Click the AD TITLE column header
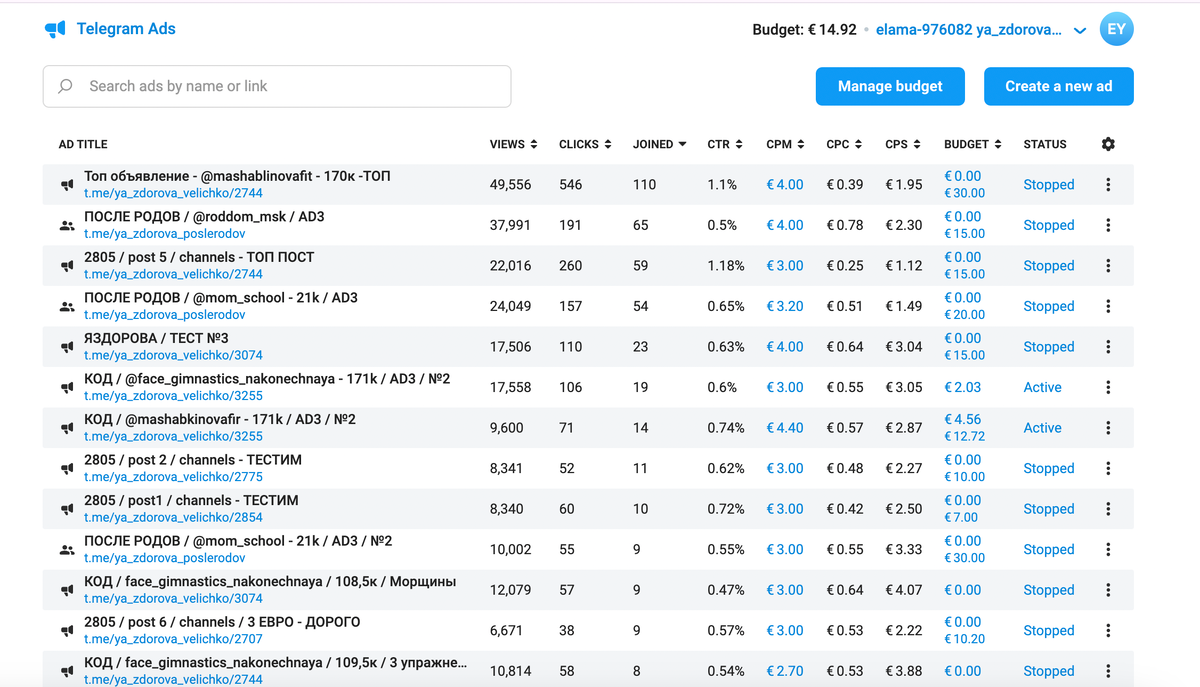The height and width of the screenshot is (687, 1200). (x=83, y=144)
